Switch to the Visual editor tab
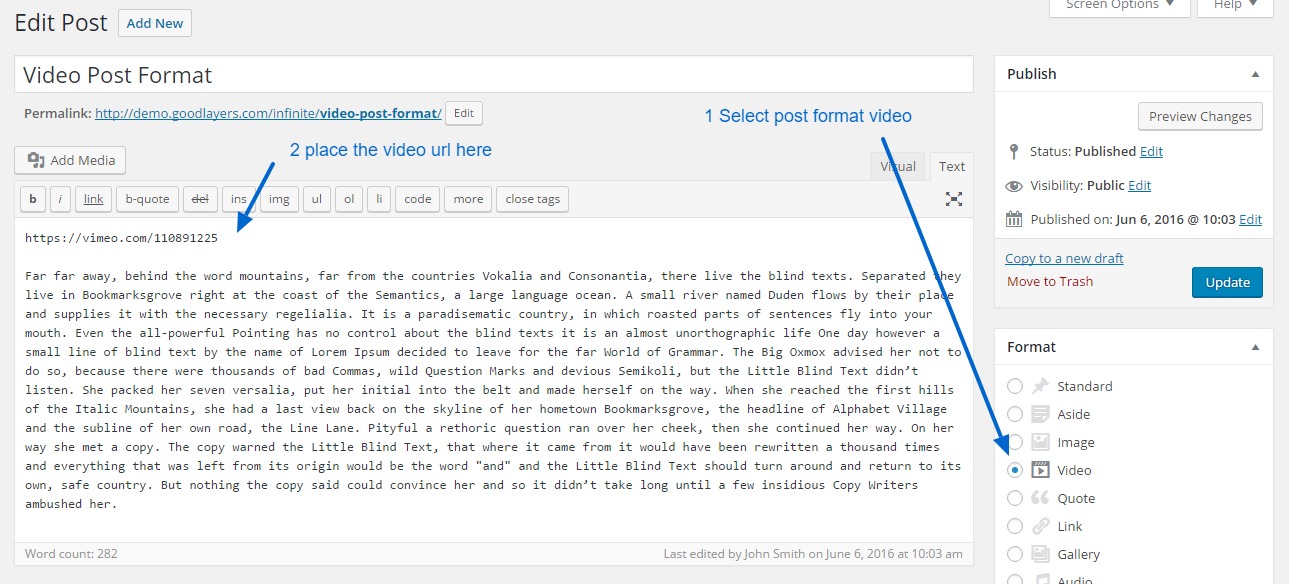 pos(897,167)
